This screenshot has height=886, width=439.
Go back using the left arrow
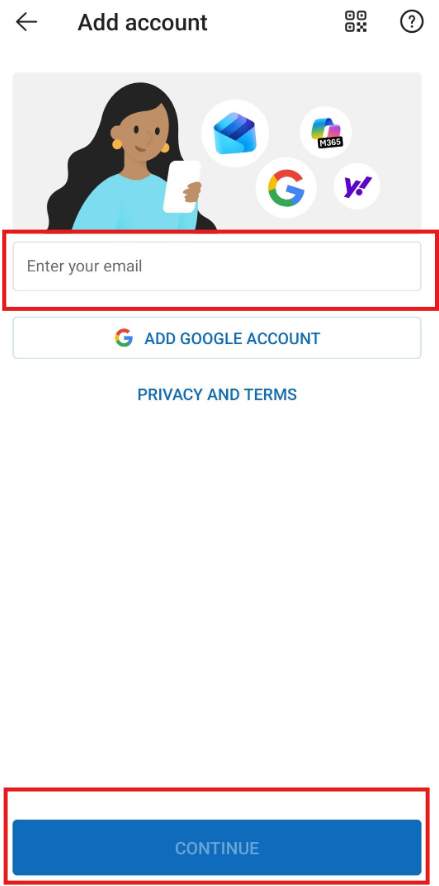click(x=26, y=22)
